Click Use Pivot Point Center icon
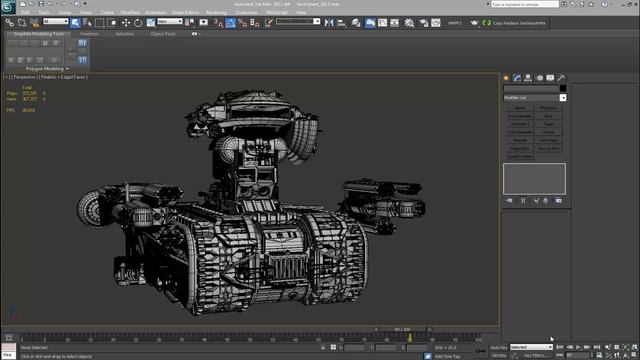 (189, 23)
